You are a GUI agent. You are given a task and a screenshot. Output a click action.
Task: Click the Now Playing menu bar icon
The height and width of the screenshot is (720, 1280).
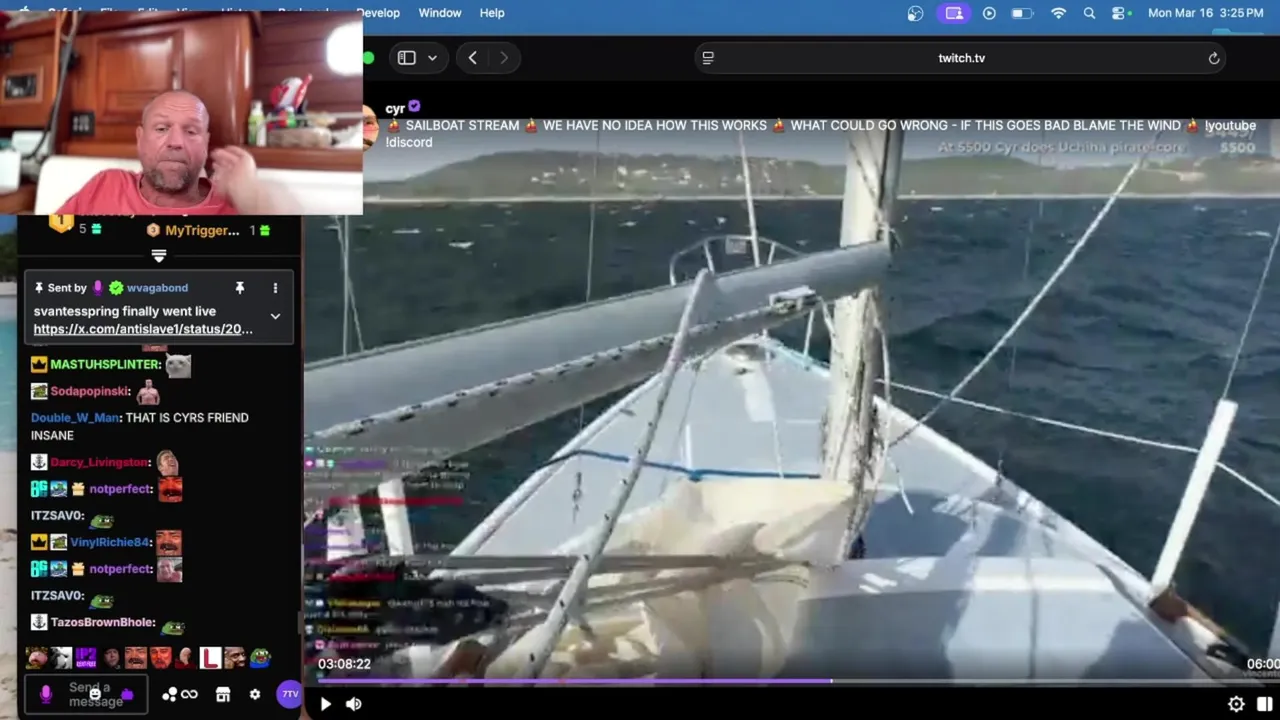tap(989, 13)
